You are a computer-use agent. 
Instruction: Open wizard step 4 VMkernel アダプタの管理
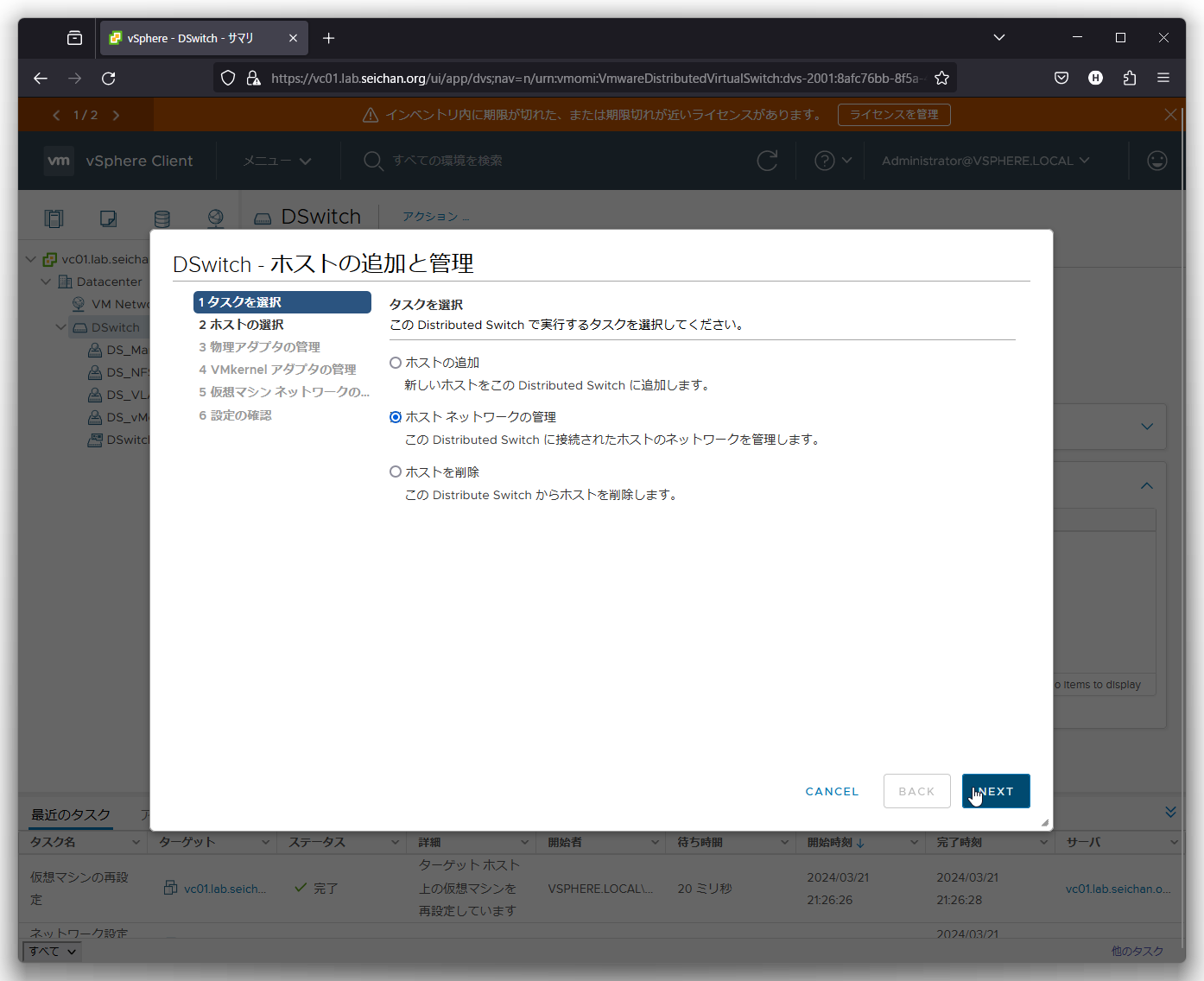pyautogui.click(x=277, y=370)
